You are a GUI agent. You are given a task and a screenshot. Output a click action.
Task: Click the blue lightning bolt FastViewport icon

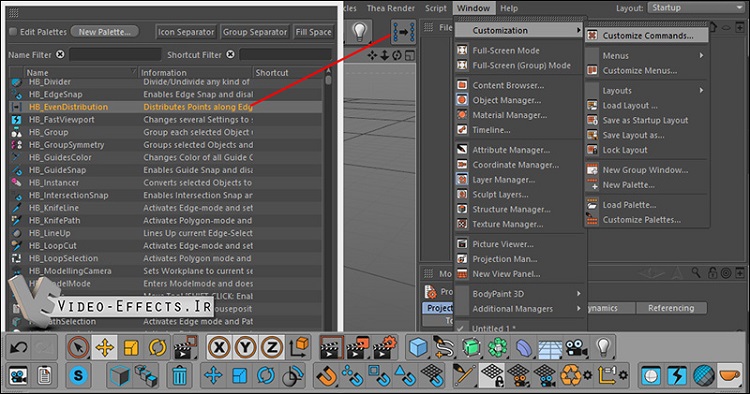pos(677,376)
